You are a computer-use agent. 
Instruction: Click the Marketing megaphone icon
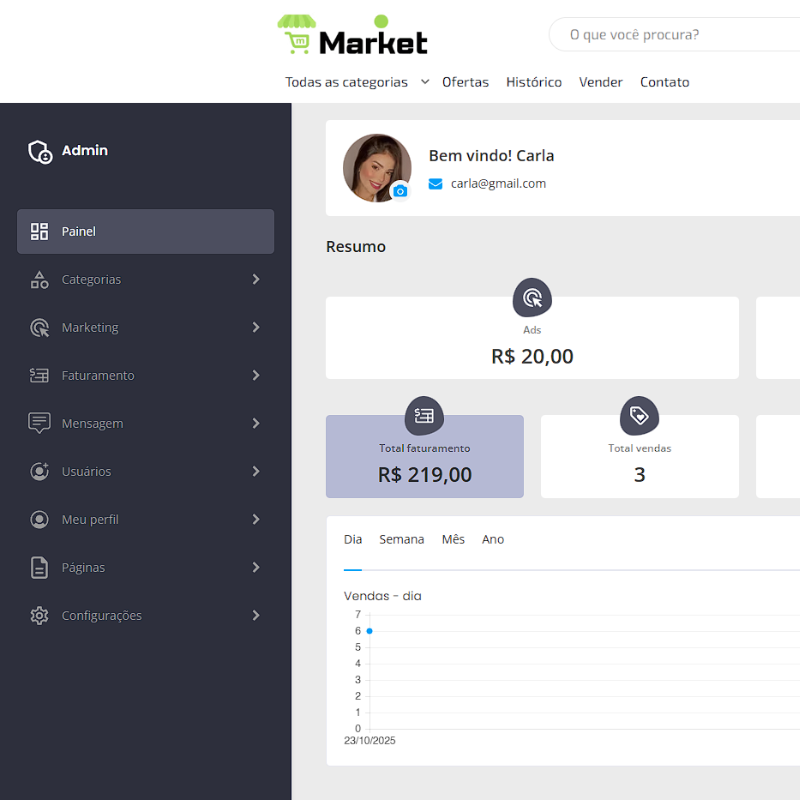pos(39,327)
